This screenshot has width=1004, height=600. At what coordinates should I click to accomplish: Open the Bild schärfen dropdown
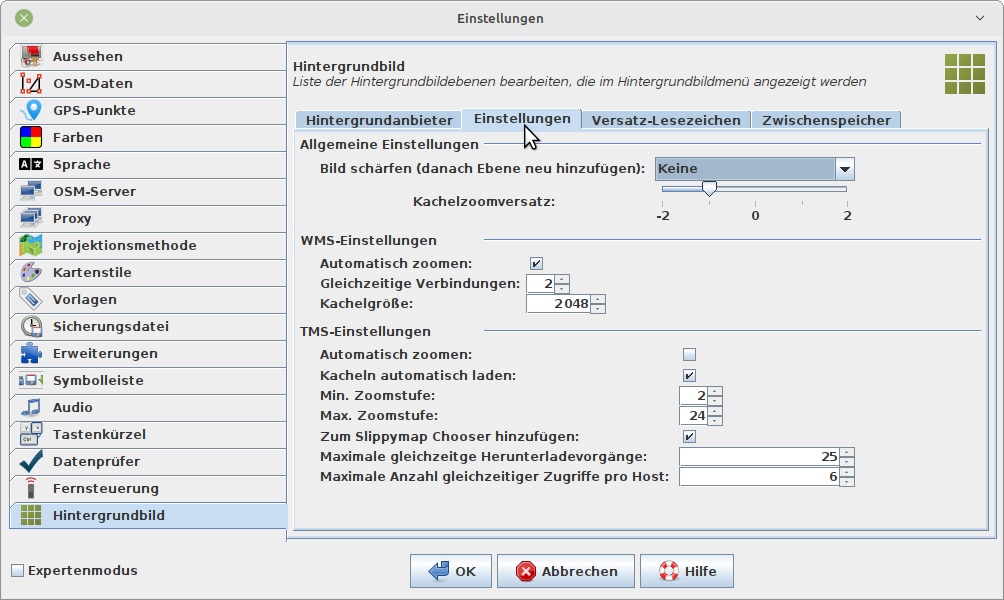click(844, 169)
